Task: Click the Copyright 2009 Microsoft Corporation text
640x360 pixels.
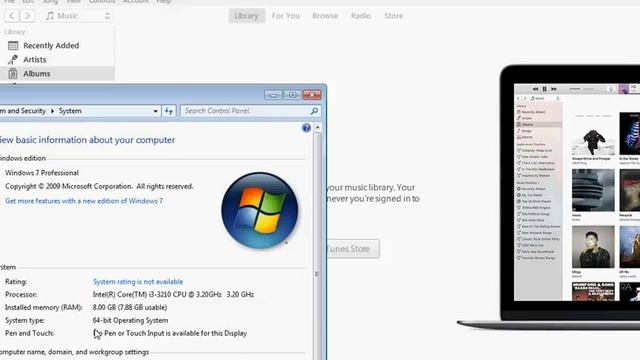Action: [x=99, y=186]
